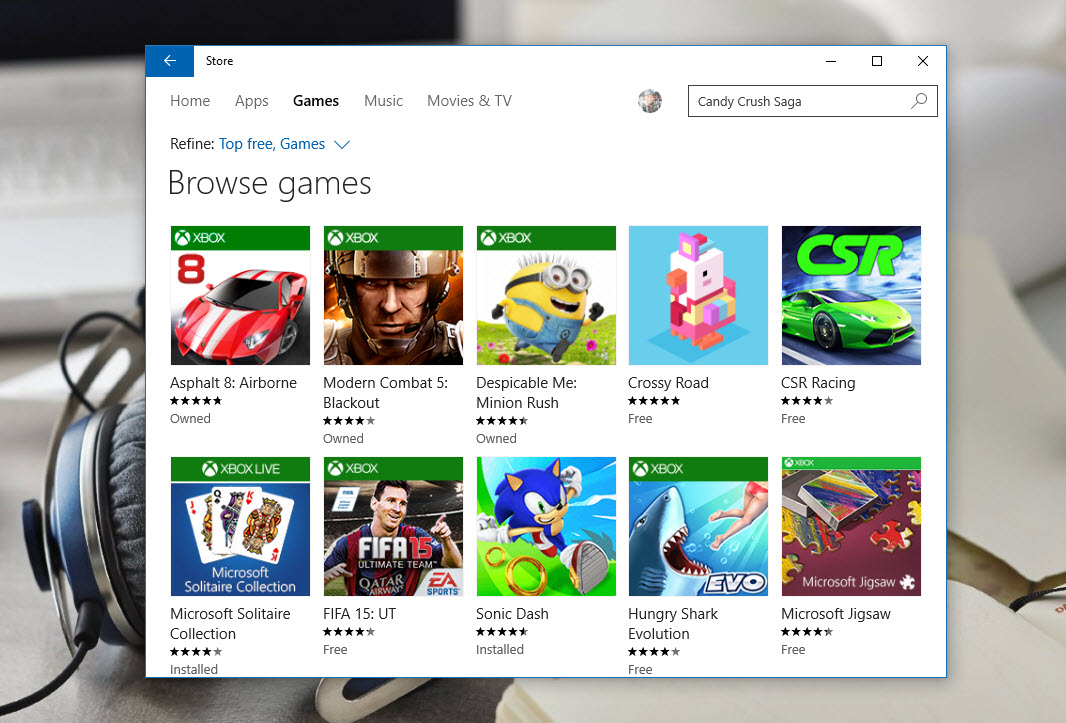Click the Crossy Road title text
This screenshot has height=723, width=1066.
668,383
